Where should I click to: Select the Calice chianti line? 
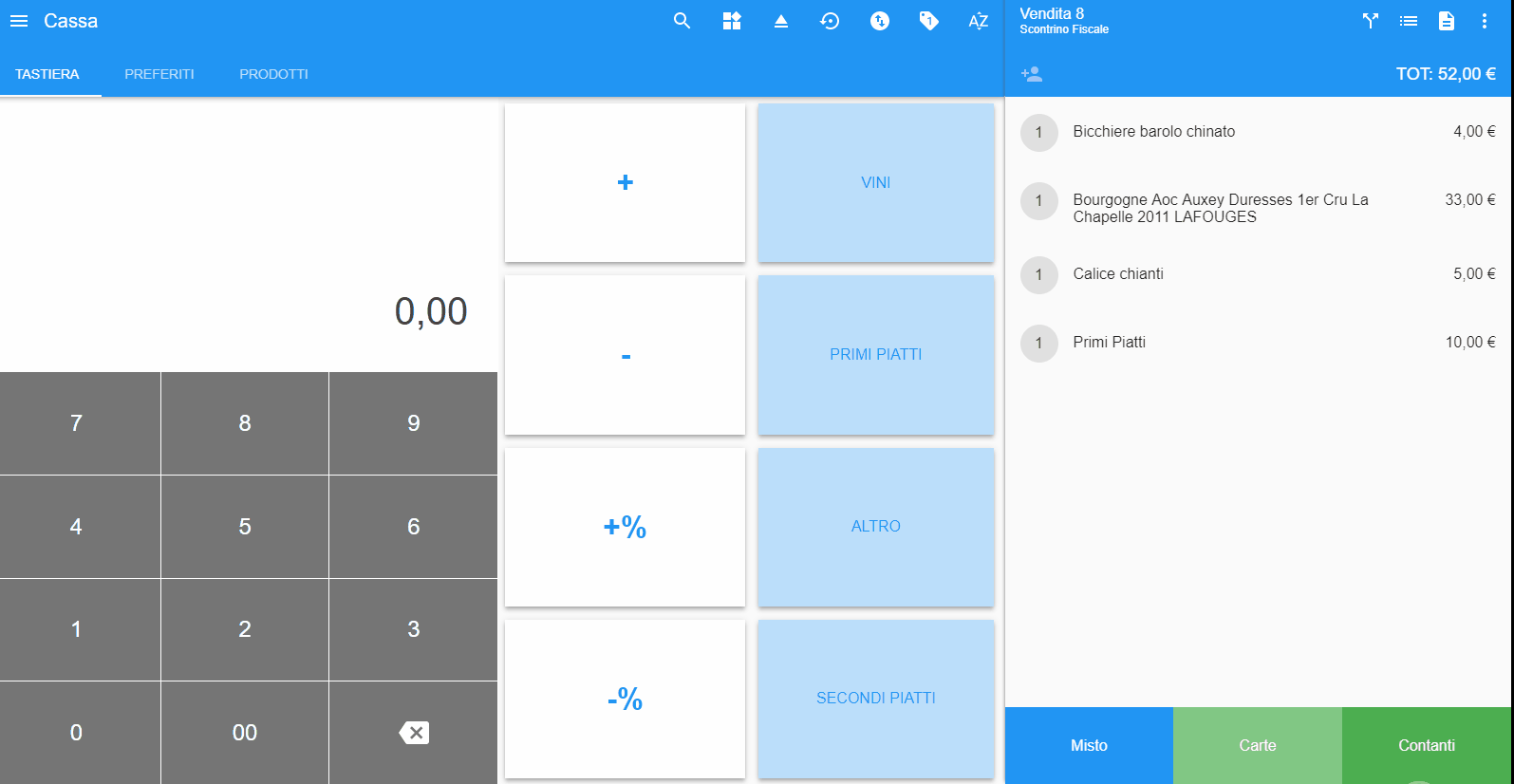tap(1258, 274)
